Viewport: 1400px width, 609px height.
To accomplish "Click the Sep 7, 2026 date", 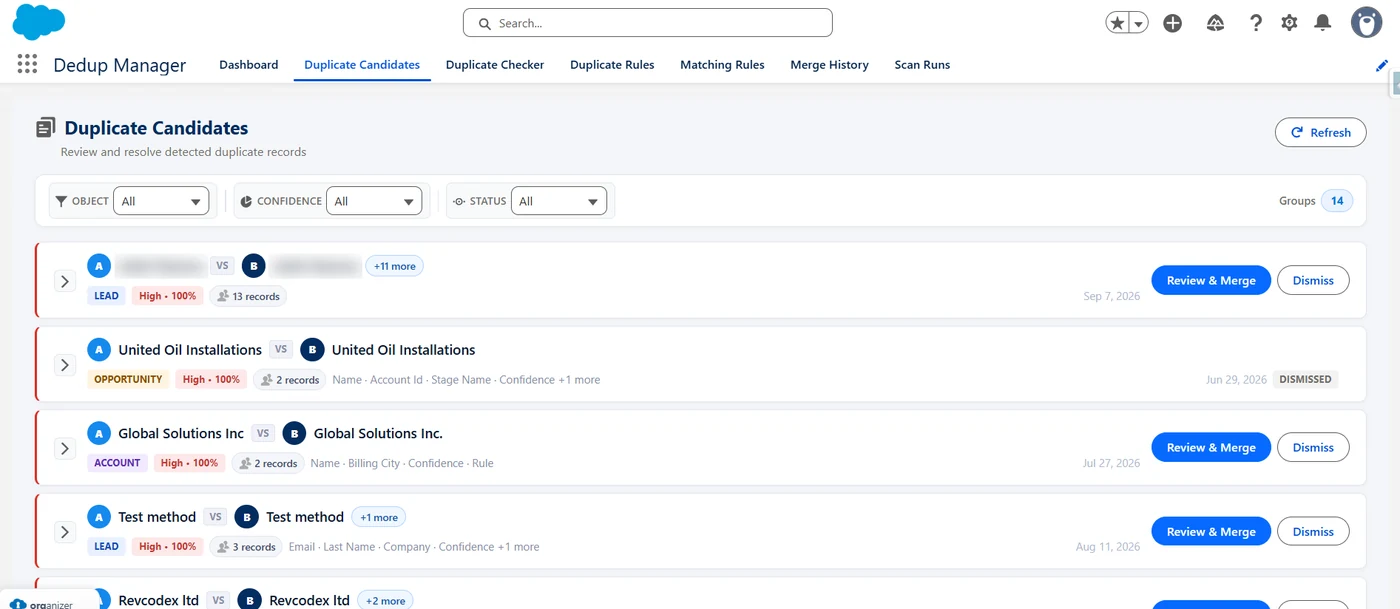I will 1112,297.
